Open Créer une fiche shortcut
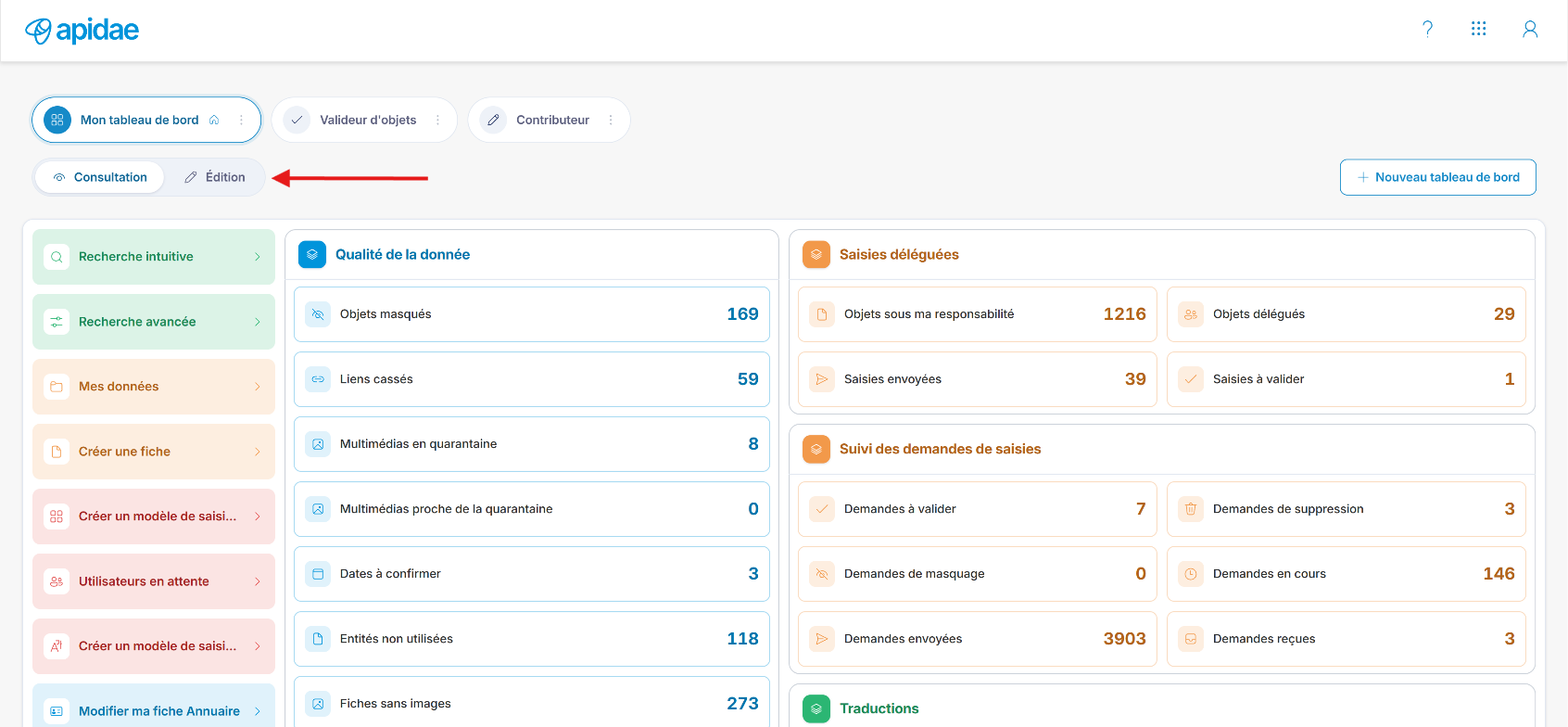 (154, 452)
